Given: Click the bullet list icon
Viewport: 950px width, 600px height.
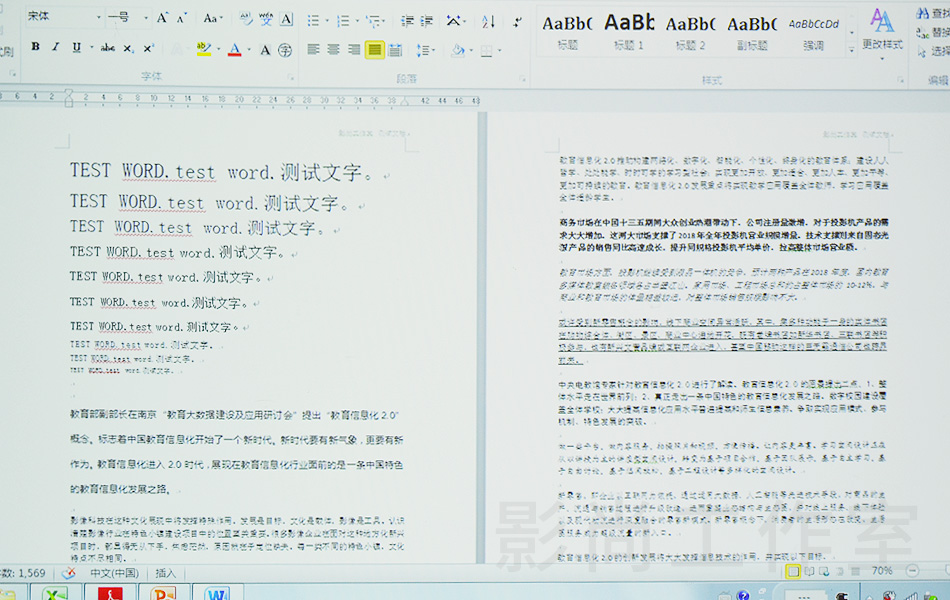Looking at the screenshot, I should tap(314, 20).
